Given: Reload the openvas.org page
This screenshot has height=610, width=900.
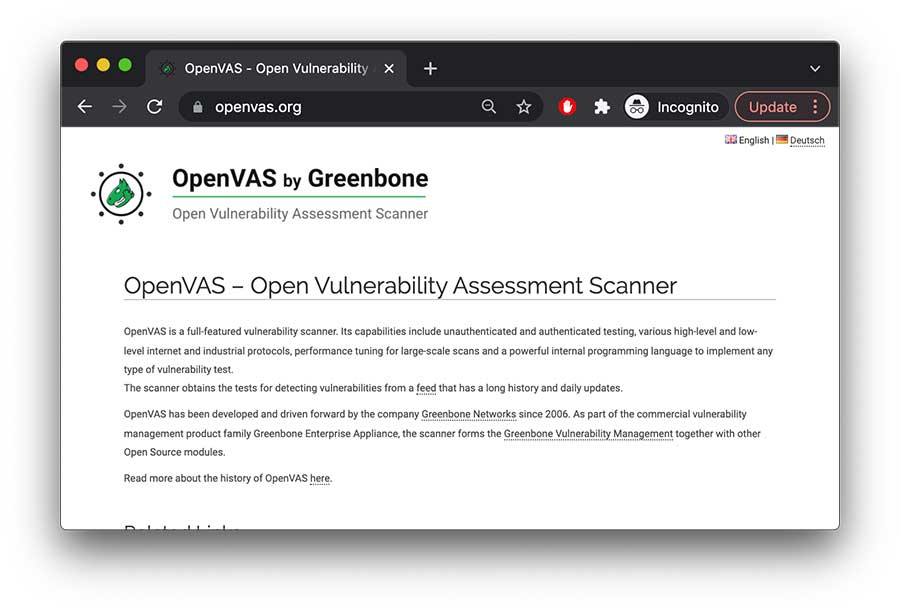Looking at the screenshot, I should pos(155,106).
